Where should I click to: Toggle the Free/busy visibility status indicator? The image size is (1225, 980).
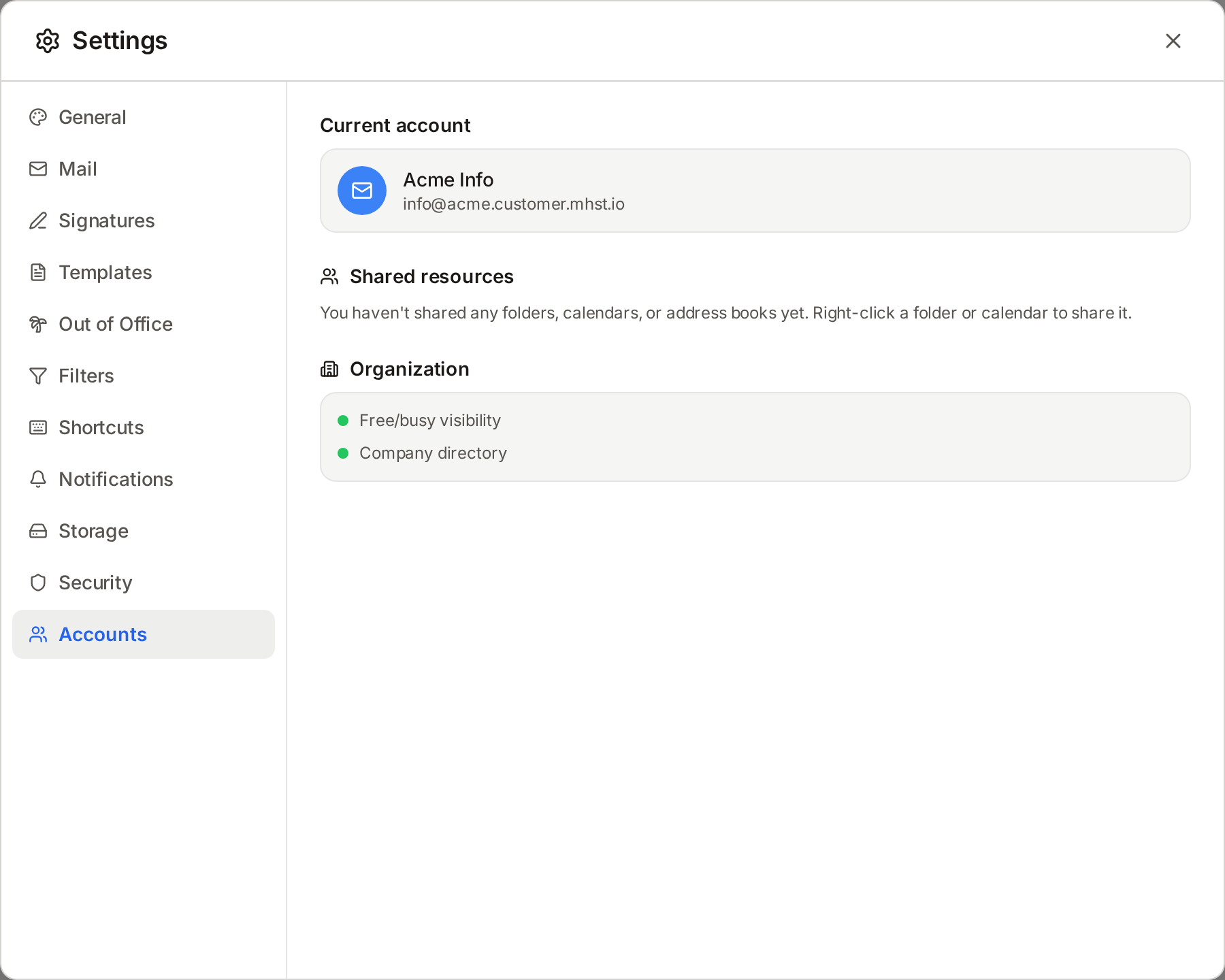[343, 421]
